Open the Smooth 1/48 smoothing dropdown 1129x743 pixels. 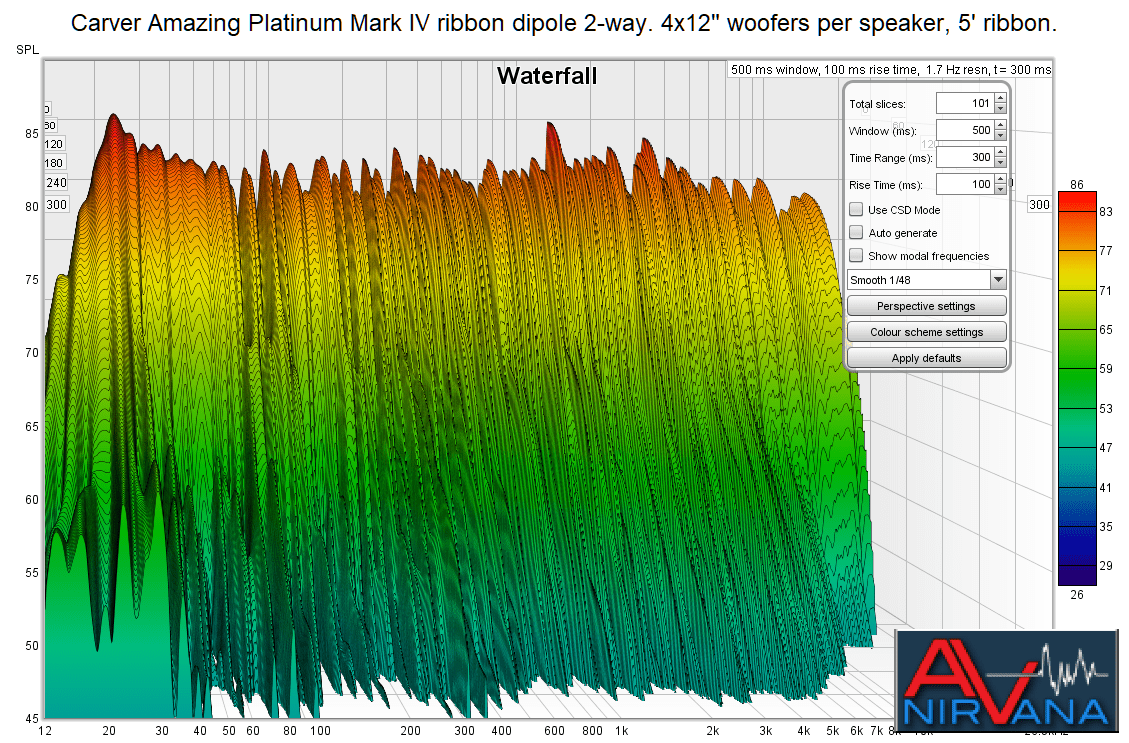pyautogui.click(x=927, y=279)
